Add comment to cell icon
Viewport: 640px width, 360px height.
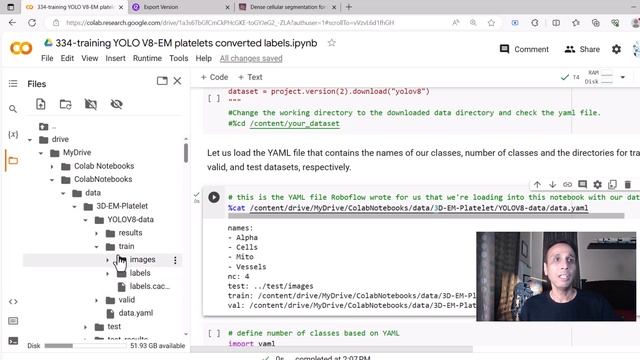point(582,184)
